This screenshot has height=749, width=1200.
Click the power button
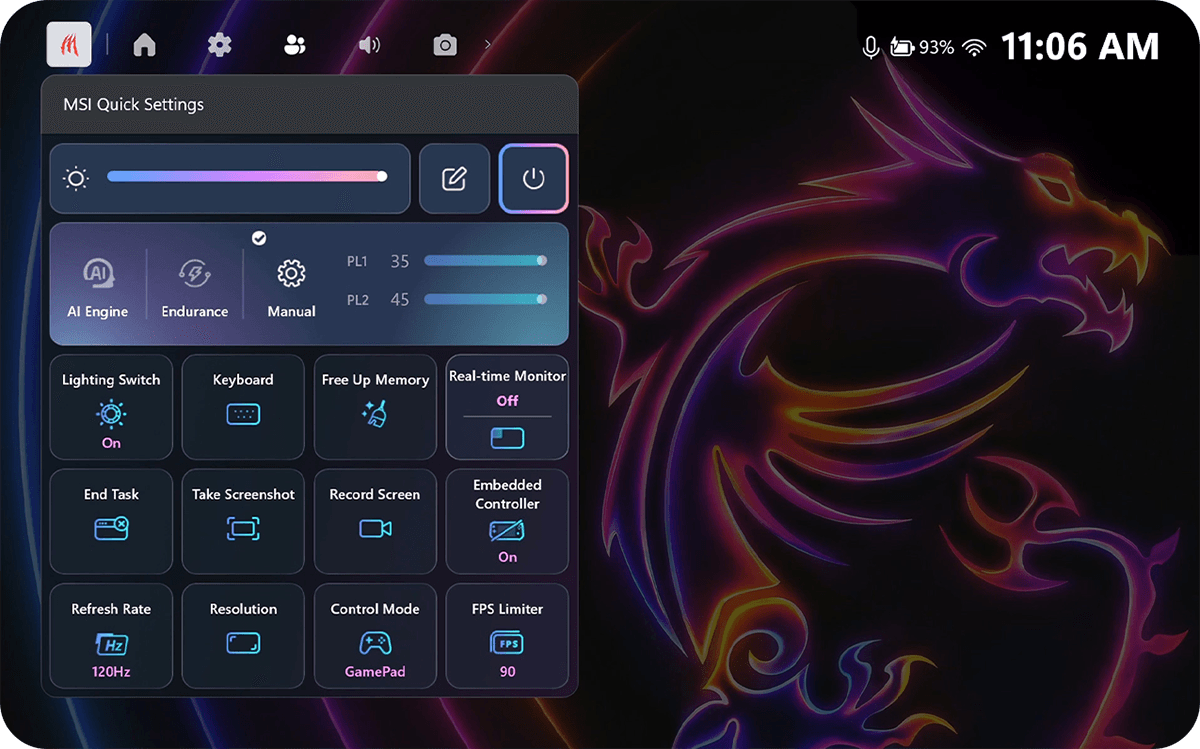click(x=534, y=179)
